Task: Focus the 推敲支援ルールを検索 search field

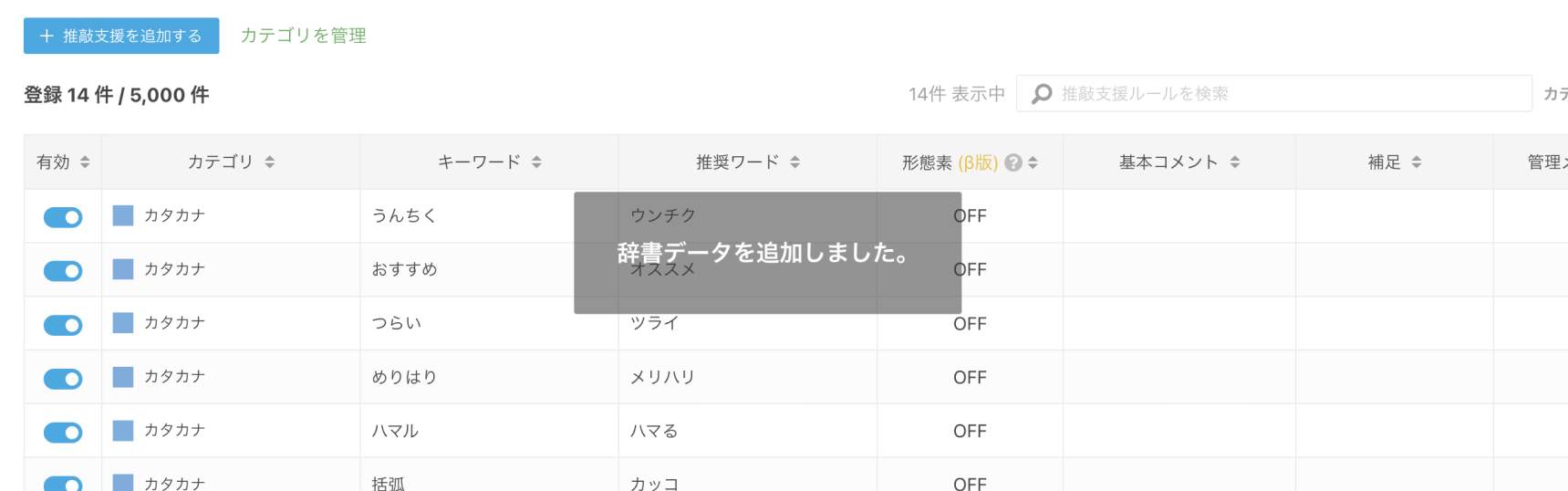Action: pyautogui.click(x=1273, y=94)
